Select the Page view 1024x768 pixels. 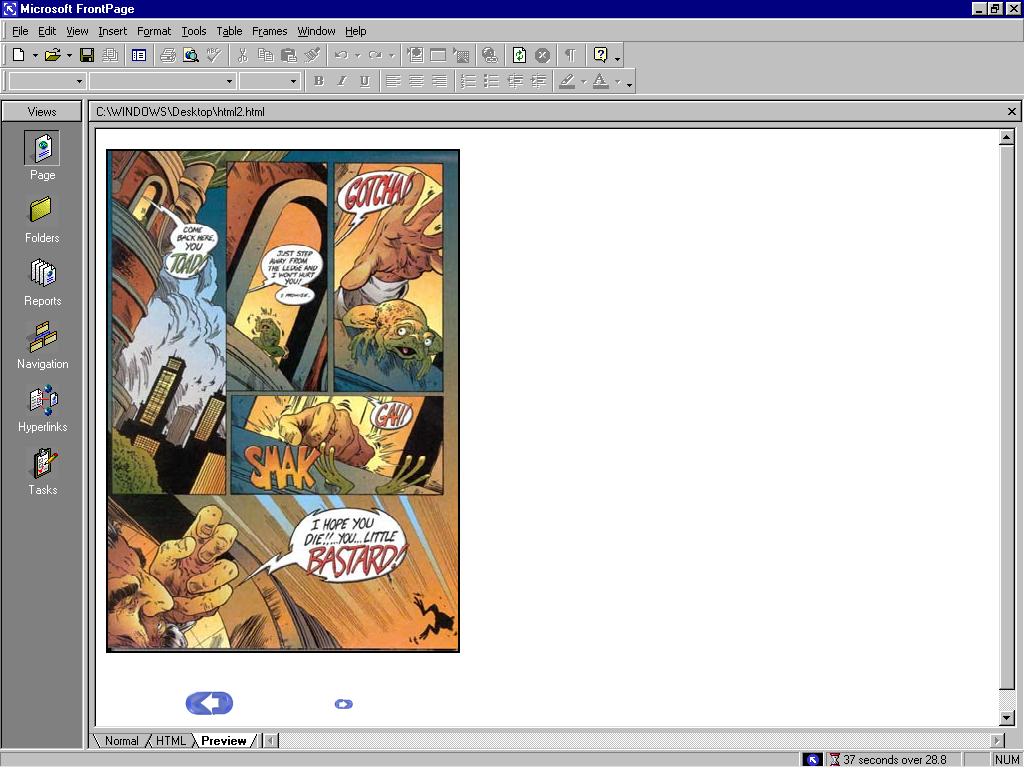(42, 156)
